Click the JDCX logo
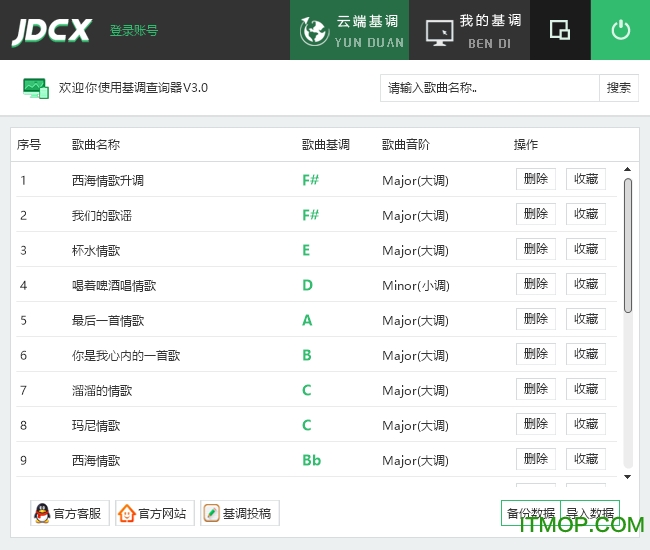This screenshot has width=650, height=550. coord(52,31)
